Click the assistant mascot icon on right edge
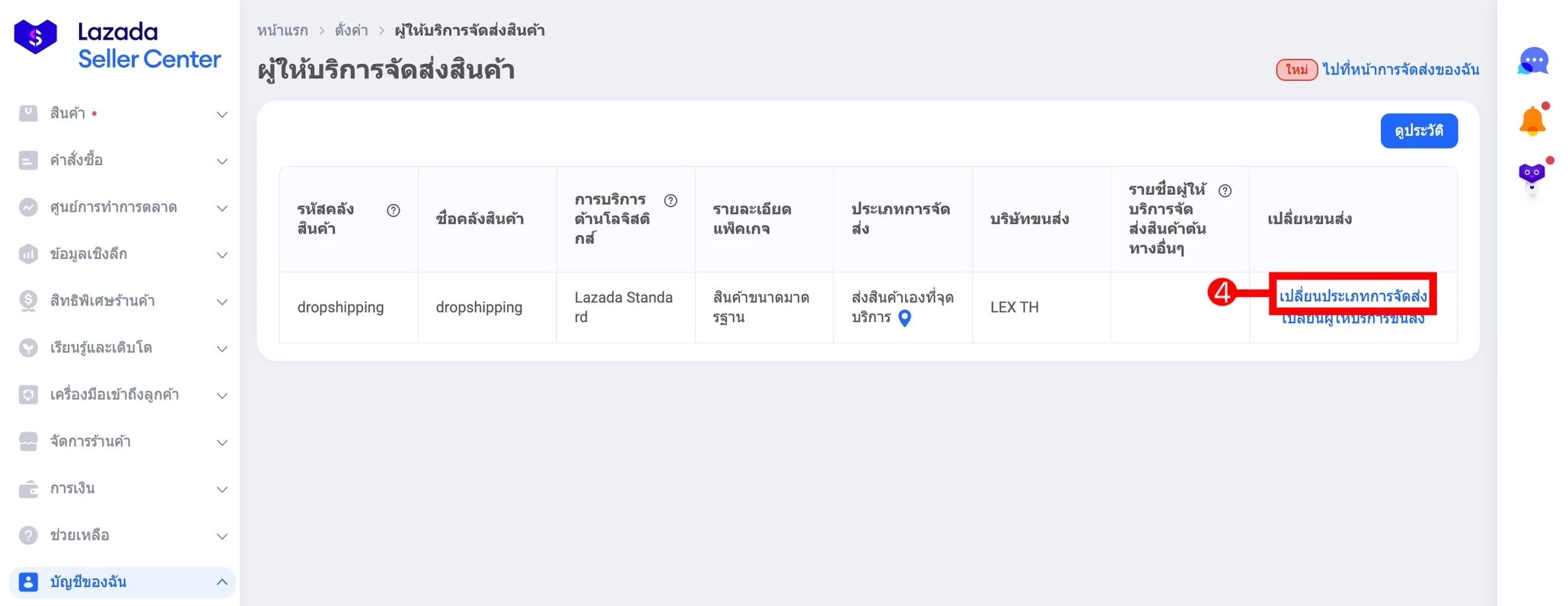The image size is (1568, 606). [x=1531, y=174]
